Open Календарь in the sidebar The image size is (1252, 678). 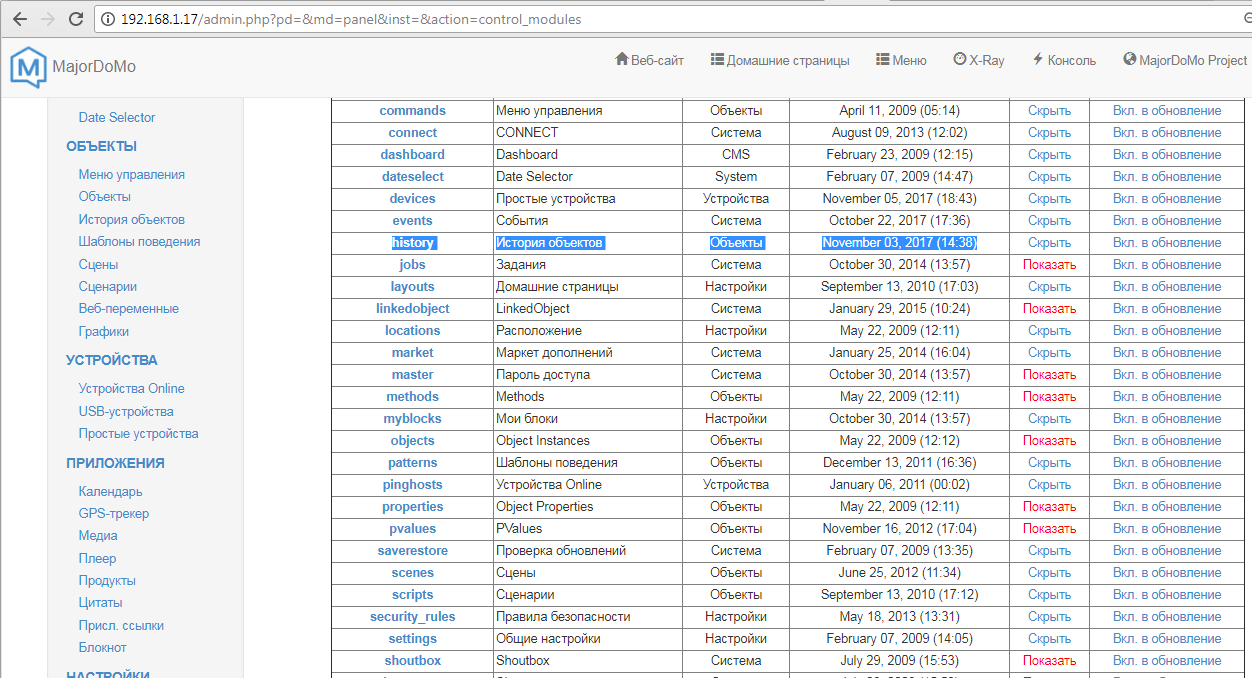click(111, 491)
